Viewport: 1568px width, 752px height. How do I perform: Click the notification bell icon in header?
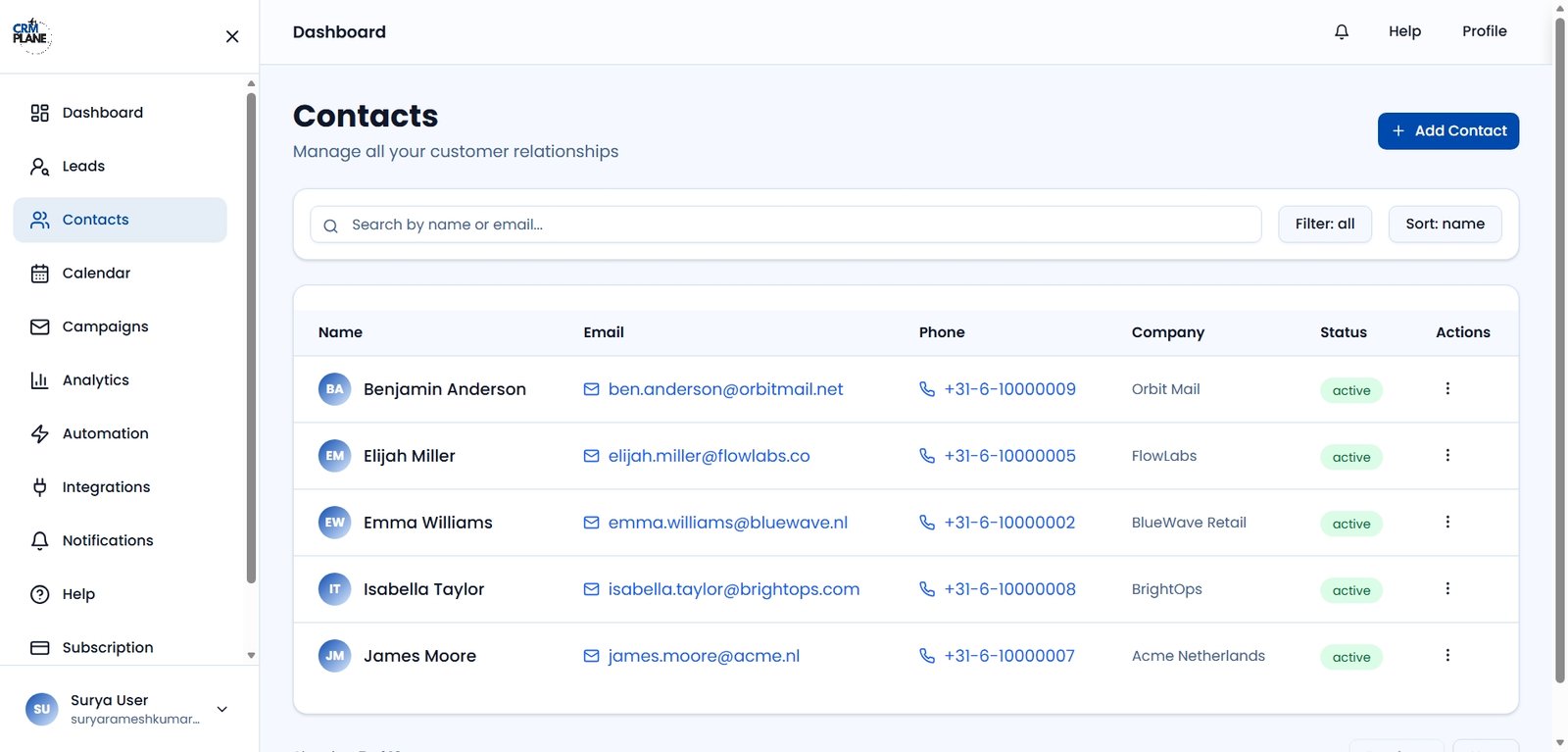pos(1342,31)
